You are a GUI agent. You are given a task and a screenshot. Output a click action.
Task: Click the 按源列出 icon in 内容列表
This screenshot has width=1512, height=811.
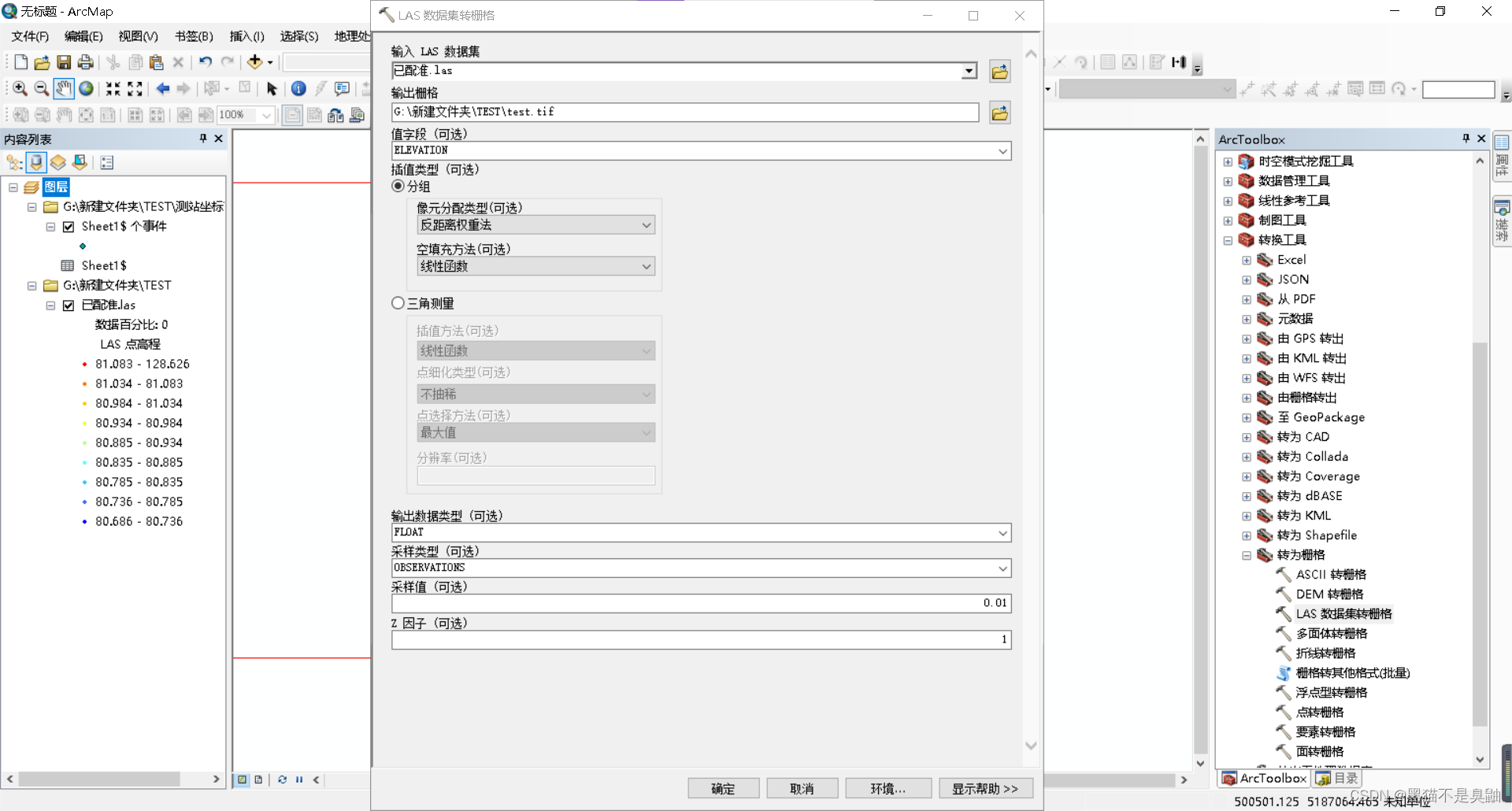pos(35,162)
